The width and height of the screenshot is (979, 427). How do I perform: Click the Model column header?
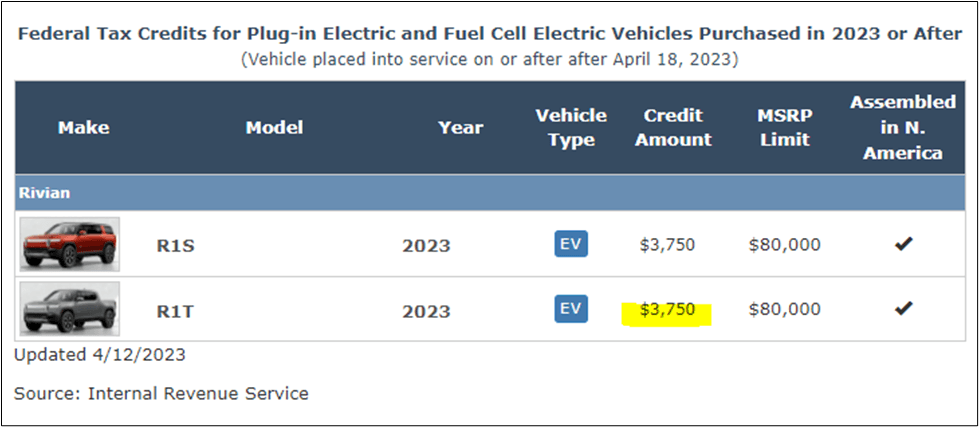click(x=274, y=128)
